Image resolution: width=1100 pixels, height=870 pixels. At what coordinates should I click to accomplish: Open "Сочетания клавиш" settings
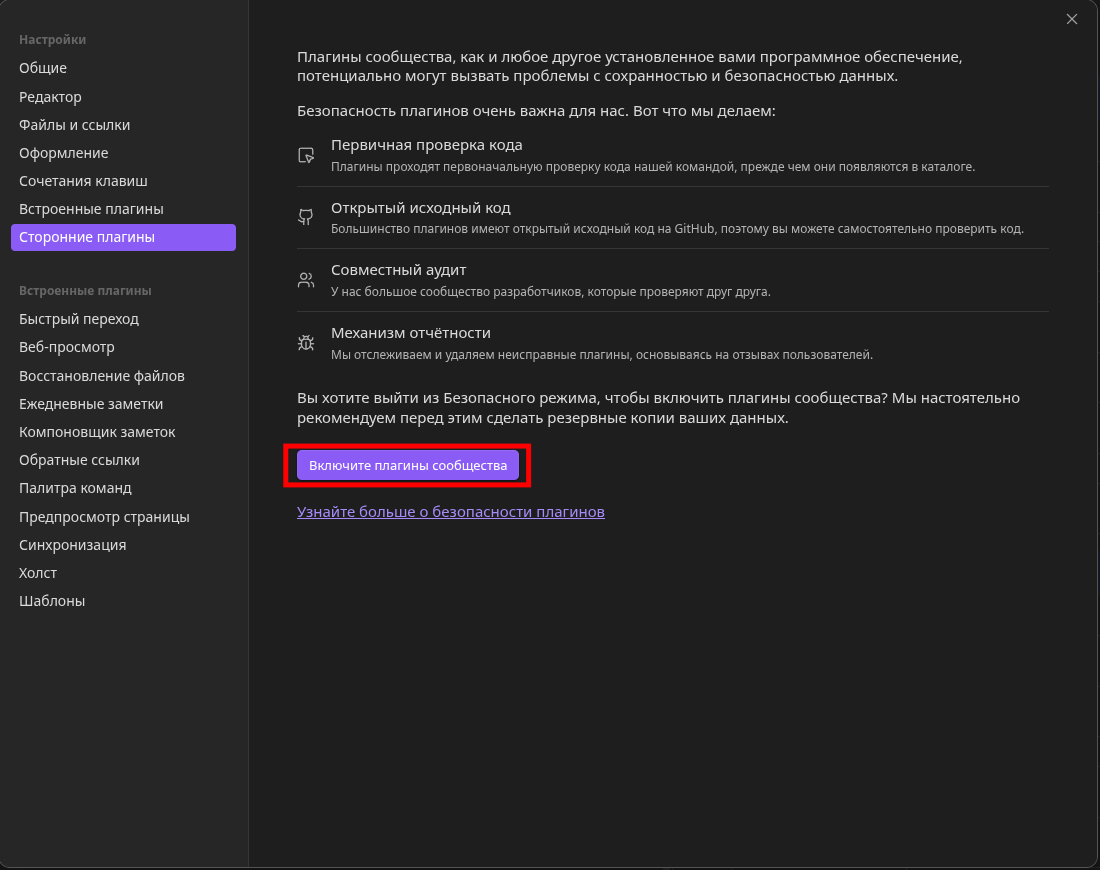(x=83, y=181)
